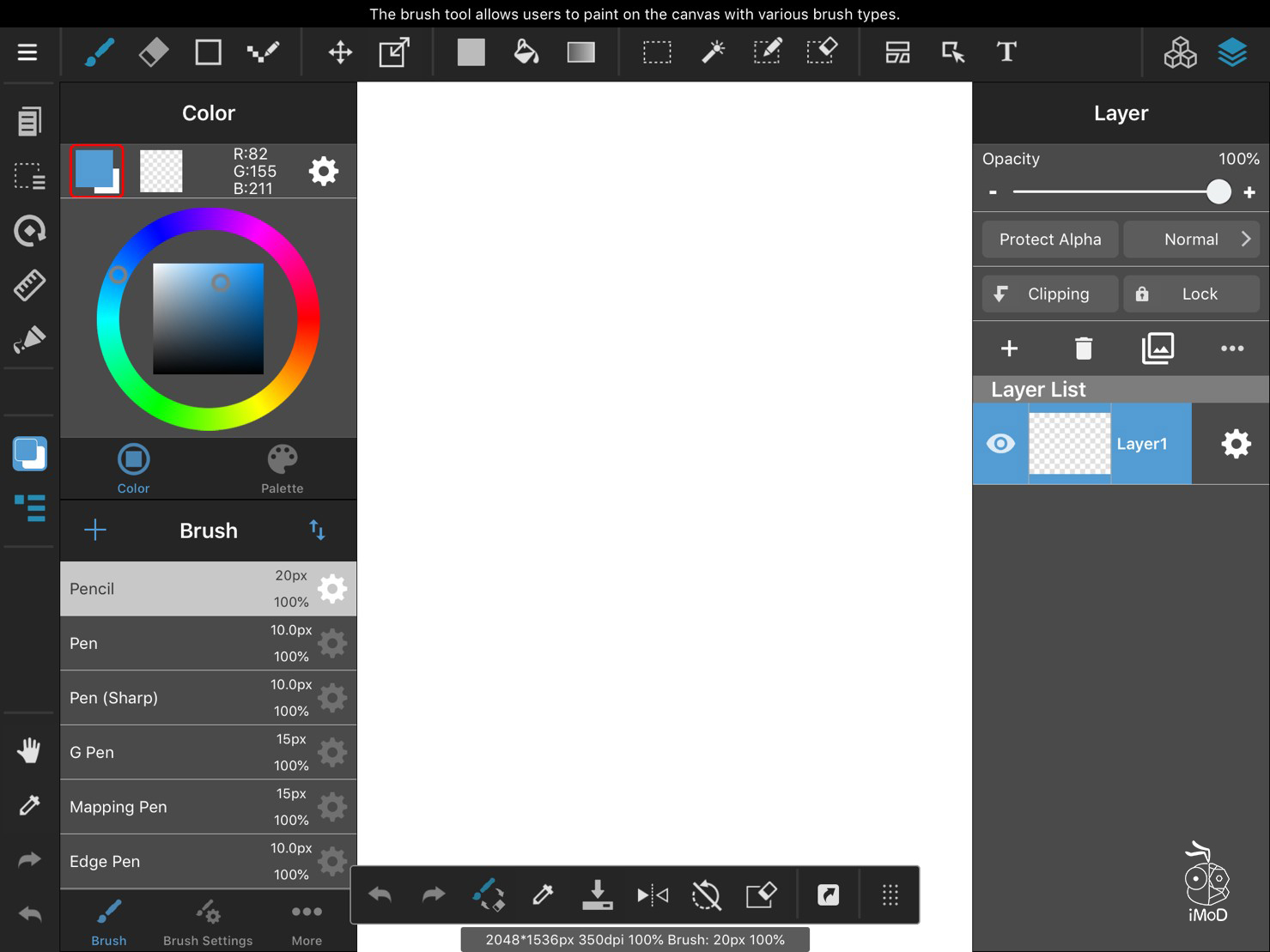Screen dimensions: 1270x952
Task: Select the Magic Wand selection tool
Action: pyautogui.click(x=712, y=52)
